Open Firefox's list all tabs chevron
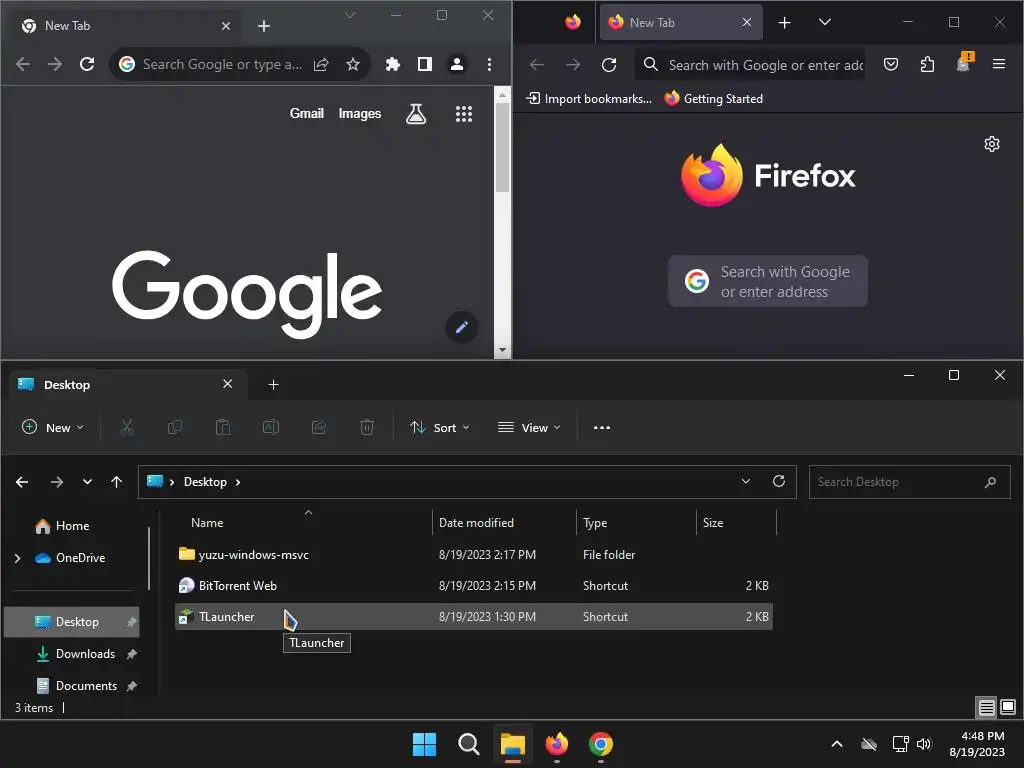 (x=825, y=22)
